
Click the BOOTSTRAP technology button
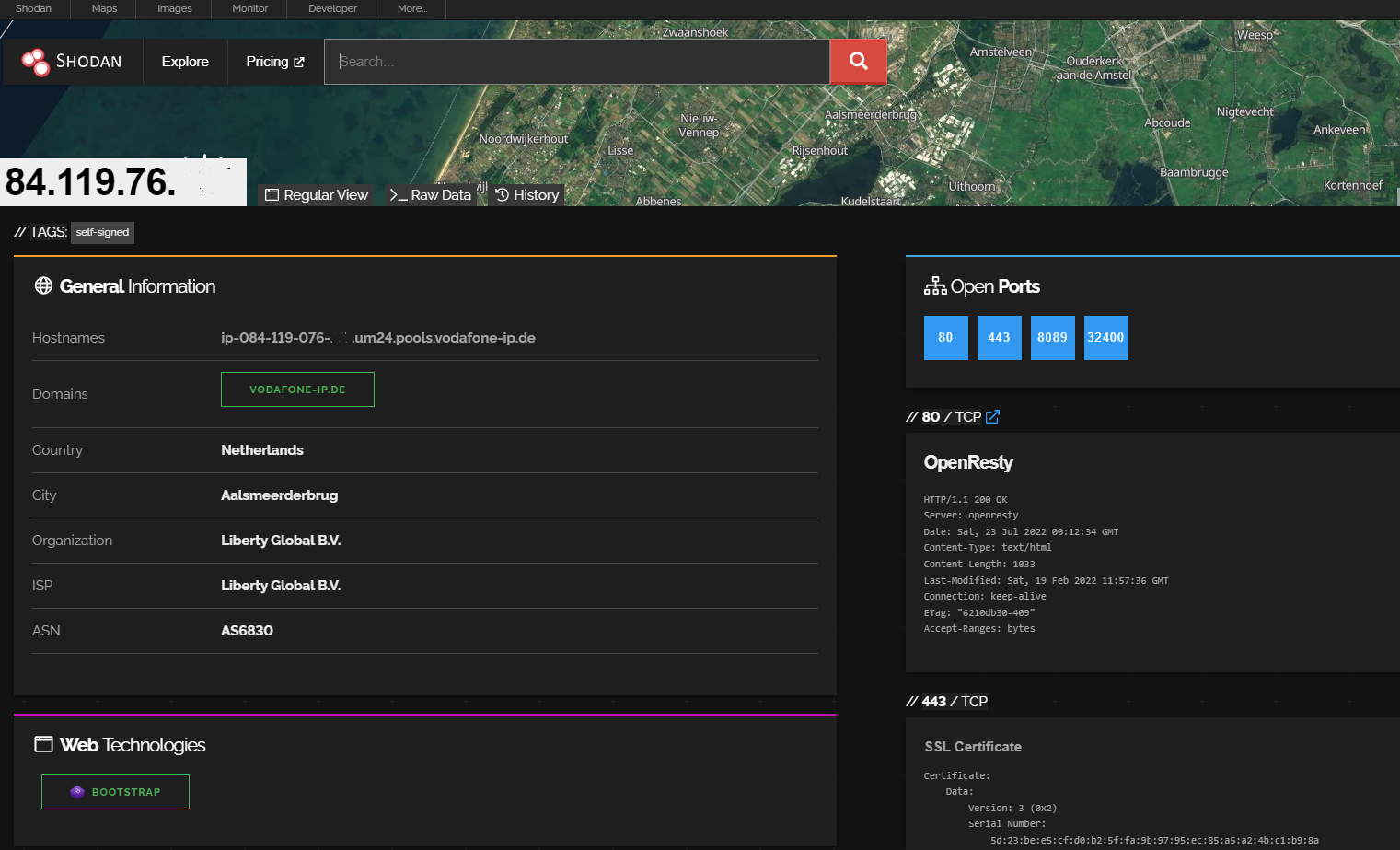tap(115, 792)
